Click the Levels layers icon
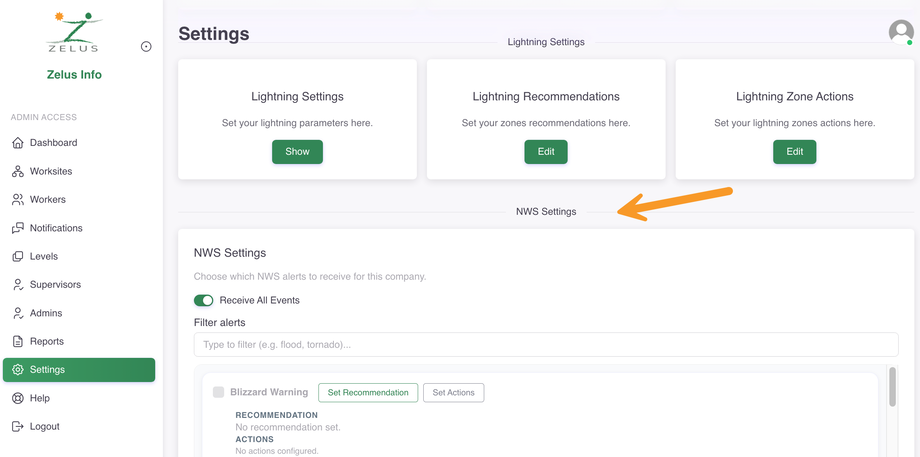Viewport: 920px width, 457px height. (x=18, y=257)
